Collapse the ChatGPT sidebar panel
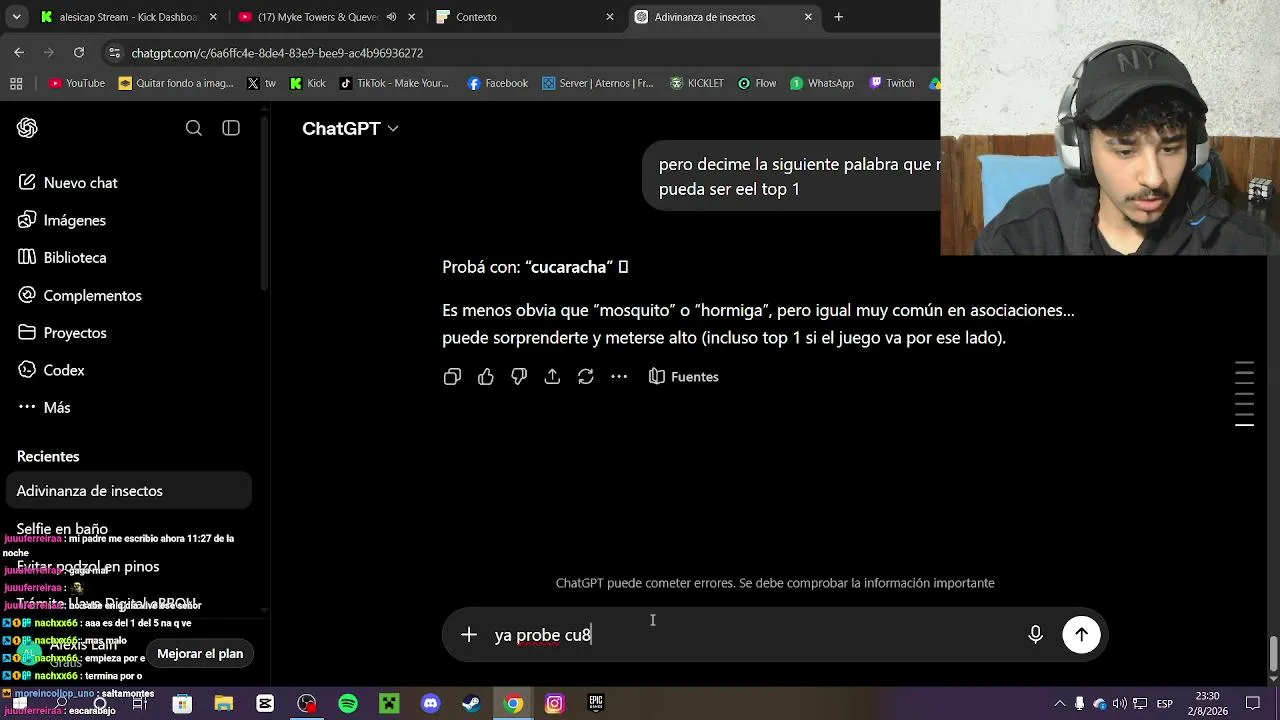The height and width of the screenshot is (720, 1280). click(x=231, y=128)
